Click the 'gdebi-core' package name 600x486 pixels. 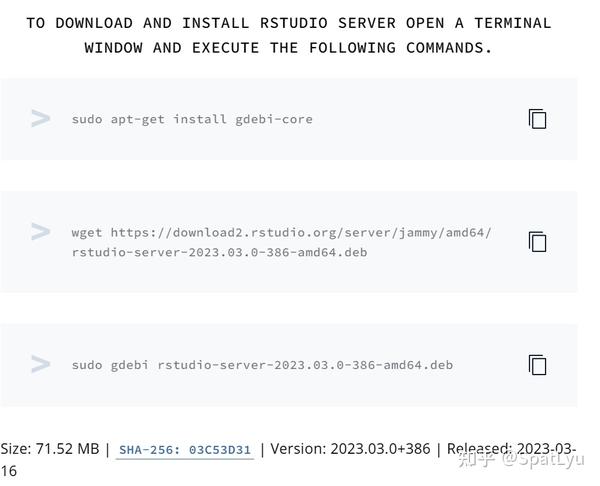[x=274, y=119]
